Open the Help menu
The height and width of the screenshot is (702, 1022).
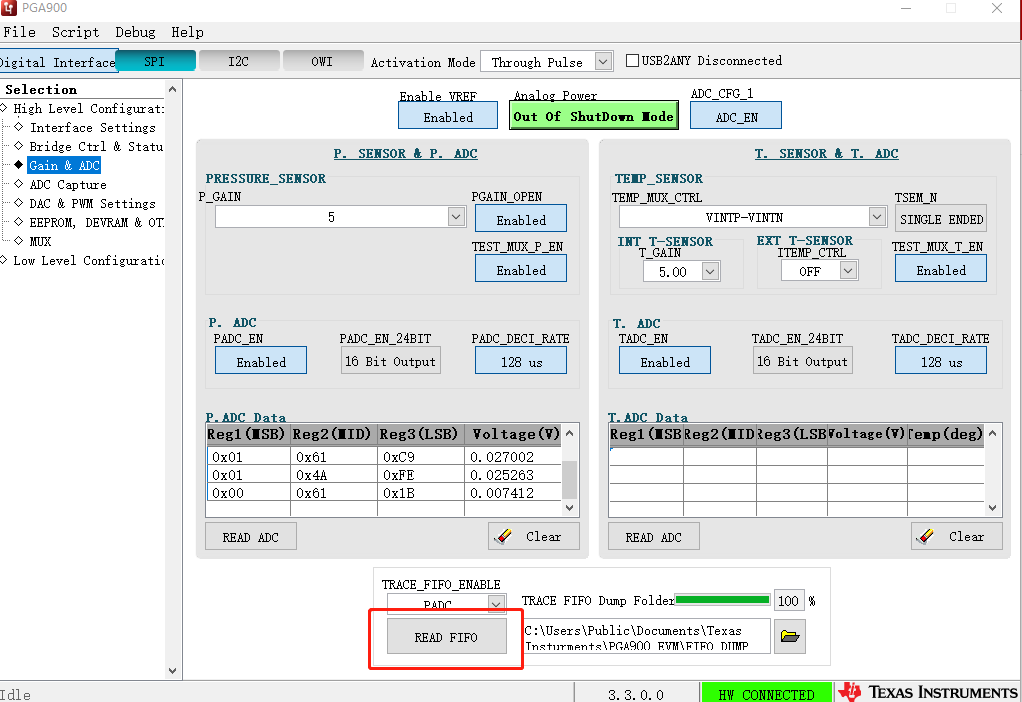click(x=187, y=32)
